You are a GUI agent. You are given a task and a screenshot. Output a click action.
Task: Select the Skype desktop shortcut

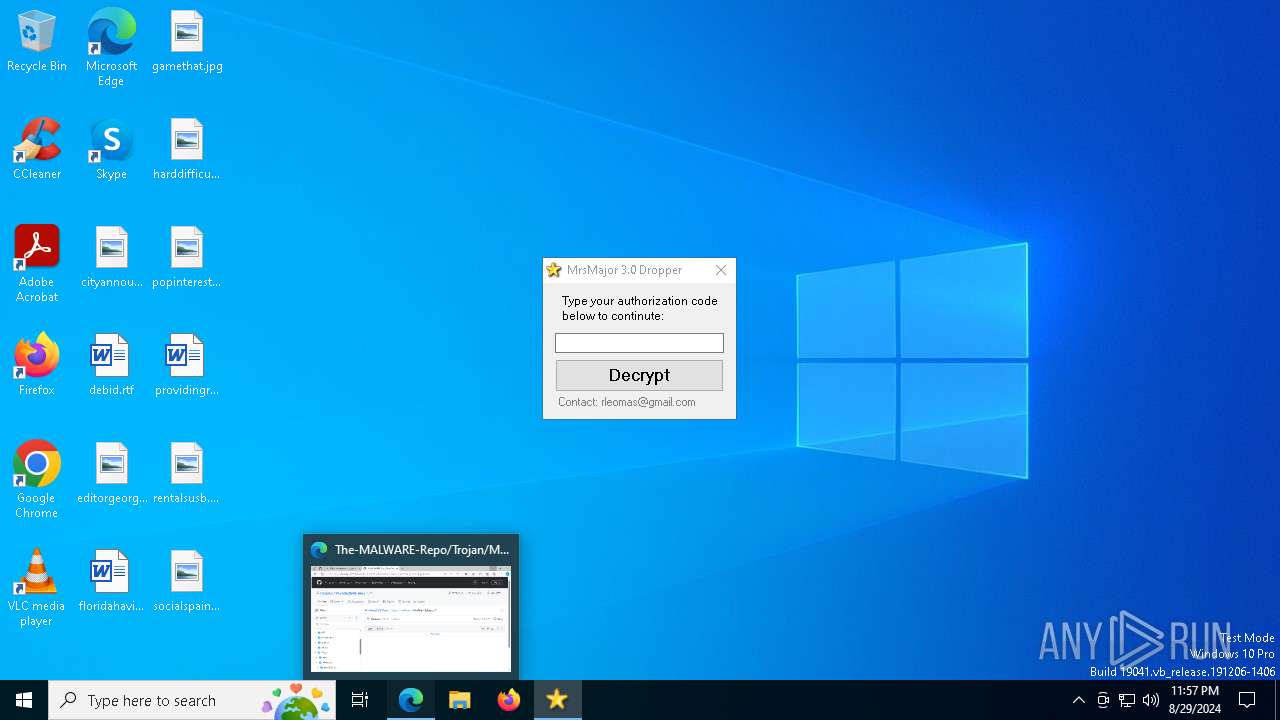(111, 150)
